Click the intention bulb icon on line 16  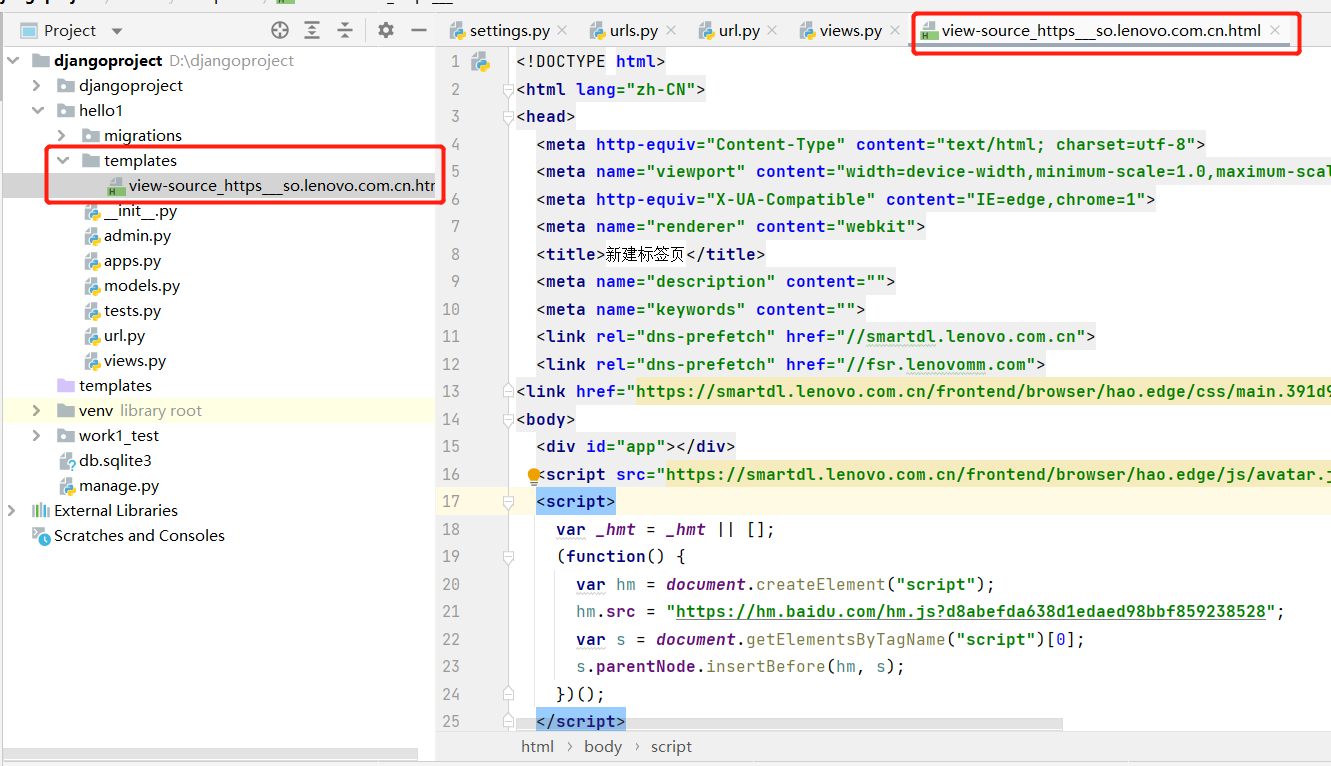533,474
